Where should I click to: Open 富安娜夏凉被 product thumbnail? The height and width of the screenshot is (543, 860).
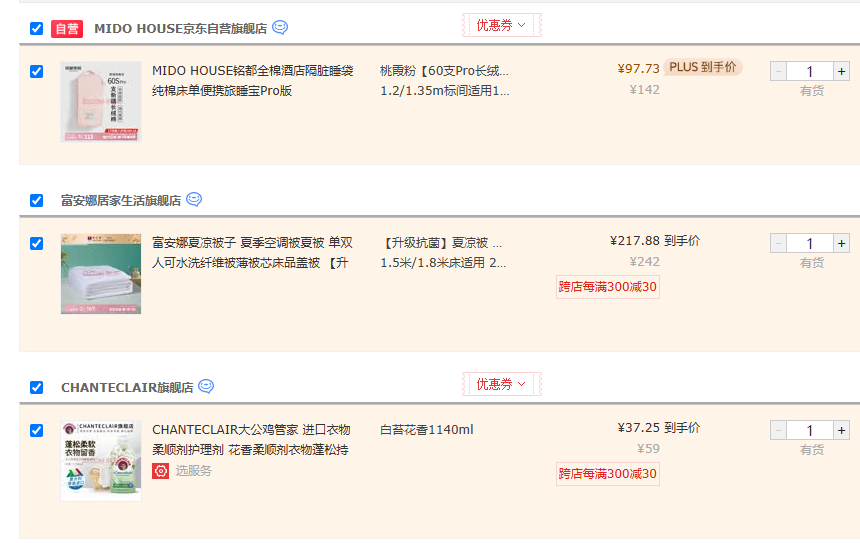click(x=101, y=274)
